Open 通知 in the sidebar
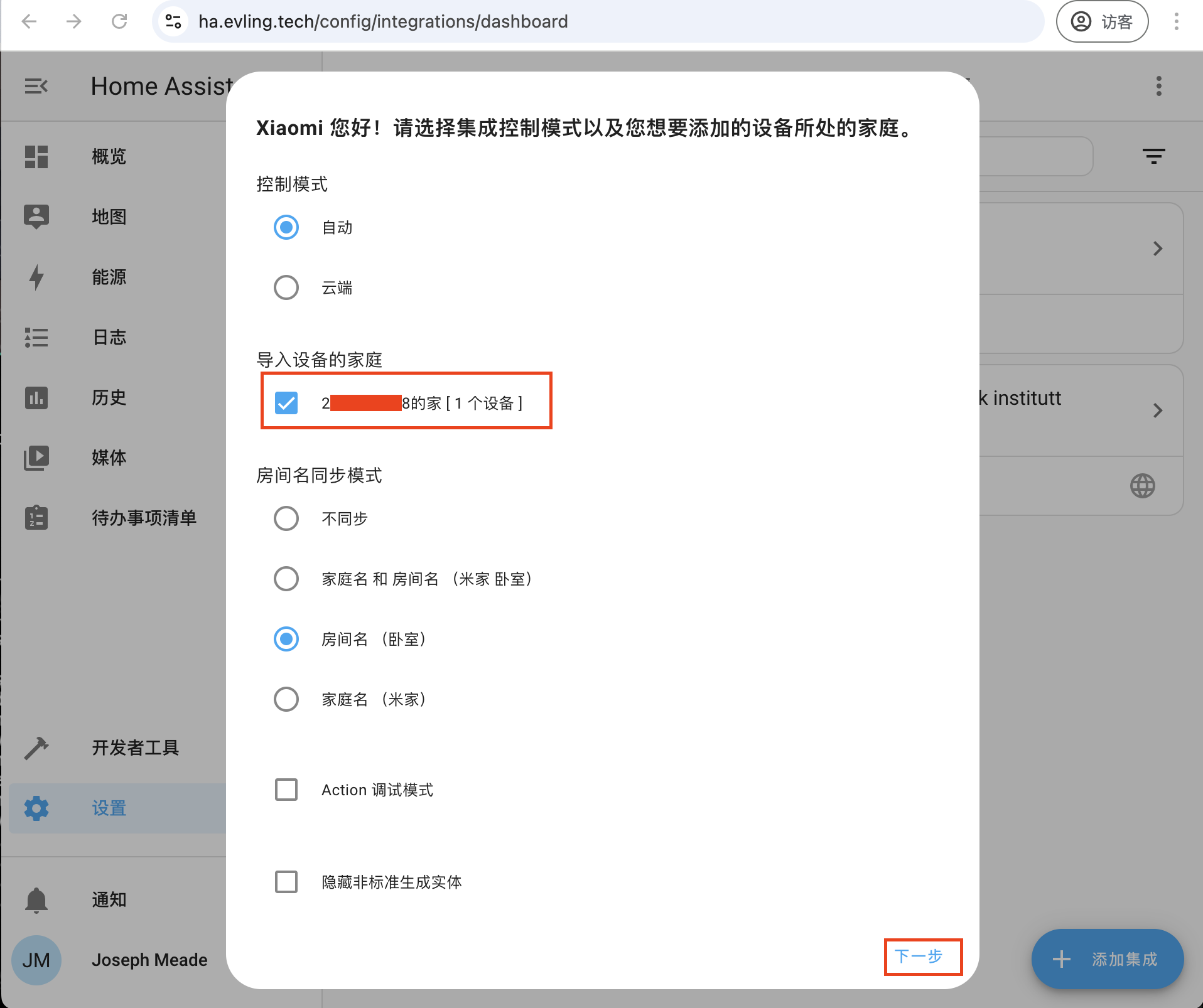The height and width of the screenshot is (1008, 1203). coord(109,900)
